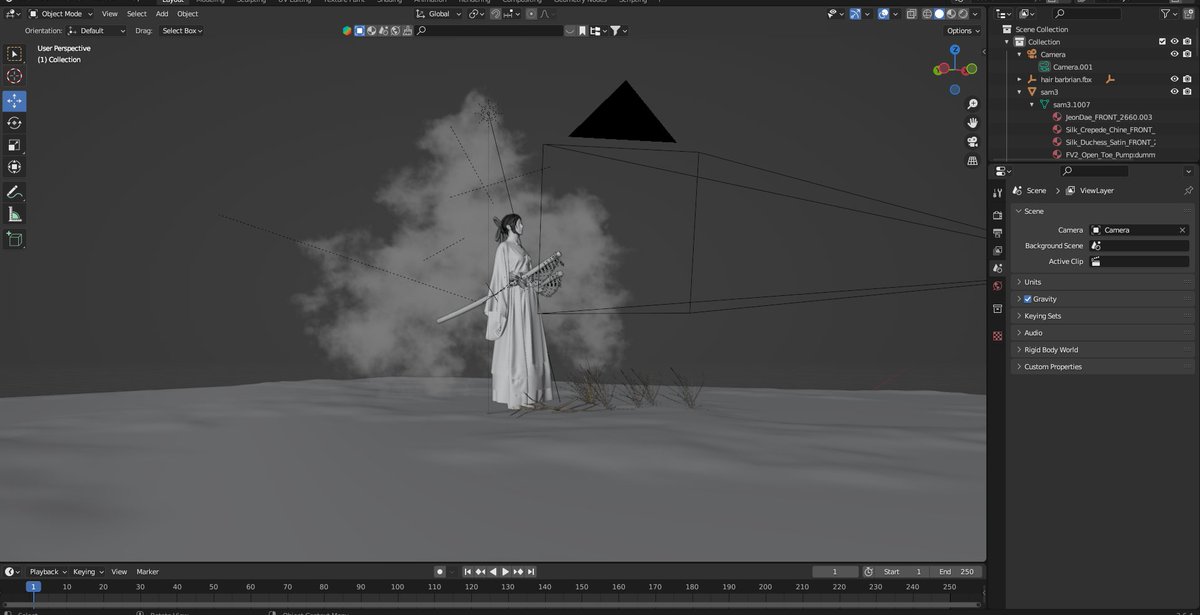1200x615 pixels.
Task: Click the End frame field
Action: [x=957, y=572]
